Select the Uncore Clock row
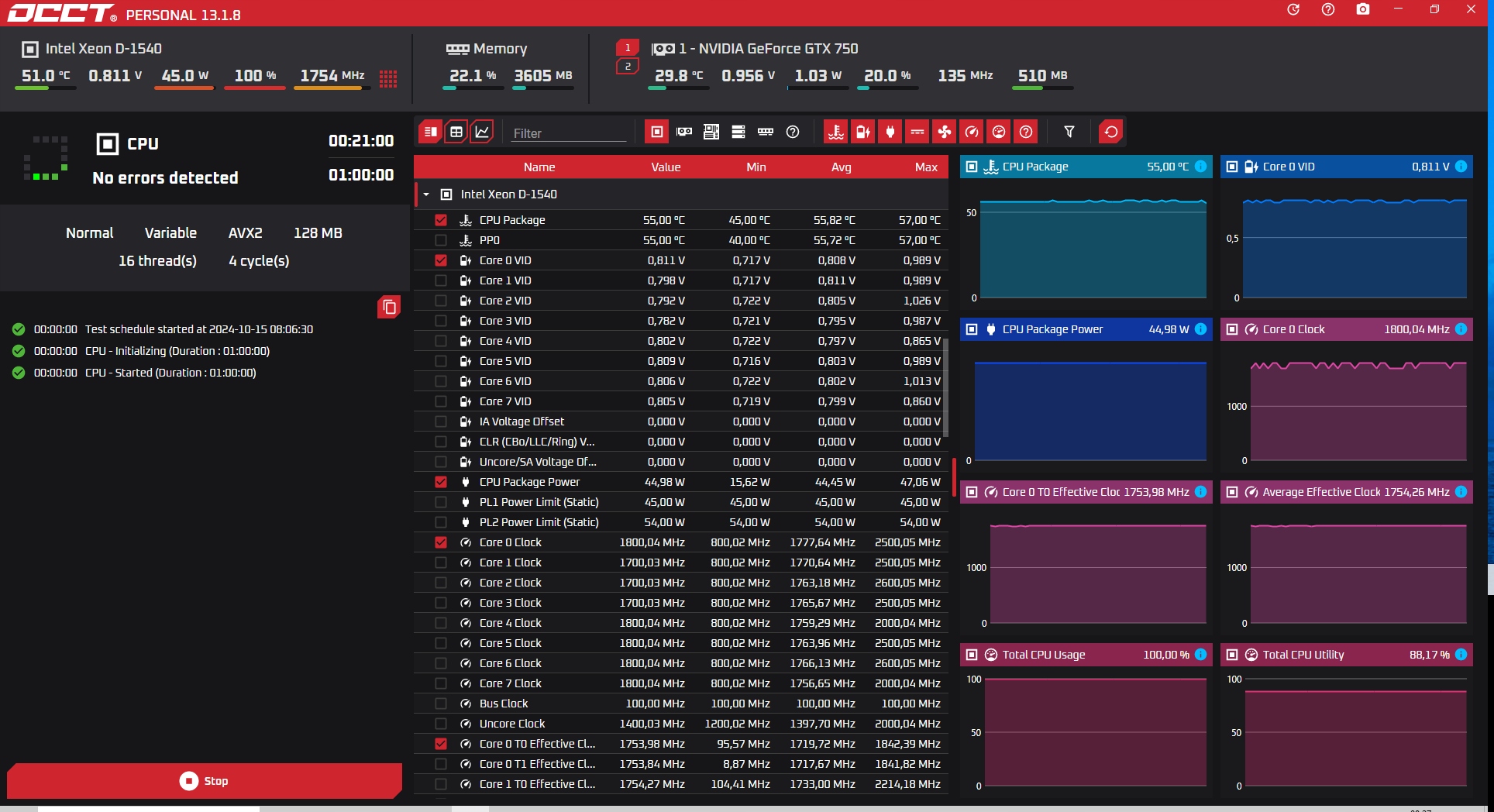 (680, 724)
